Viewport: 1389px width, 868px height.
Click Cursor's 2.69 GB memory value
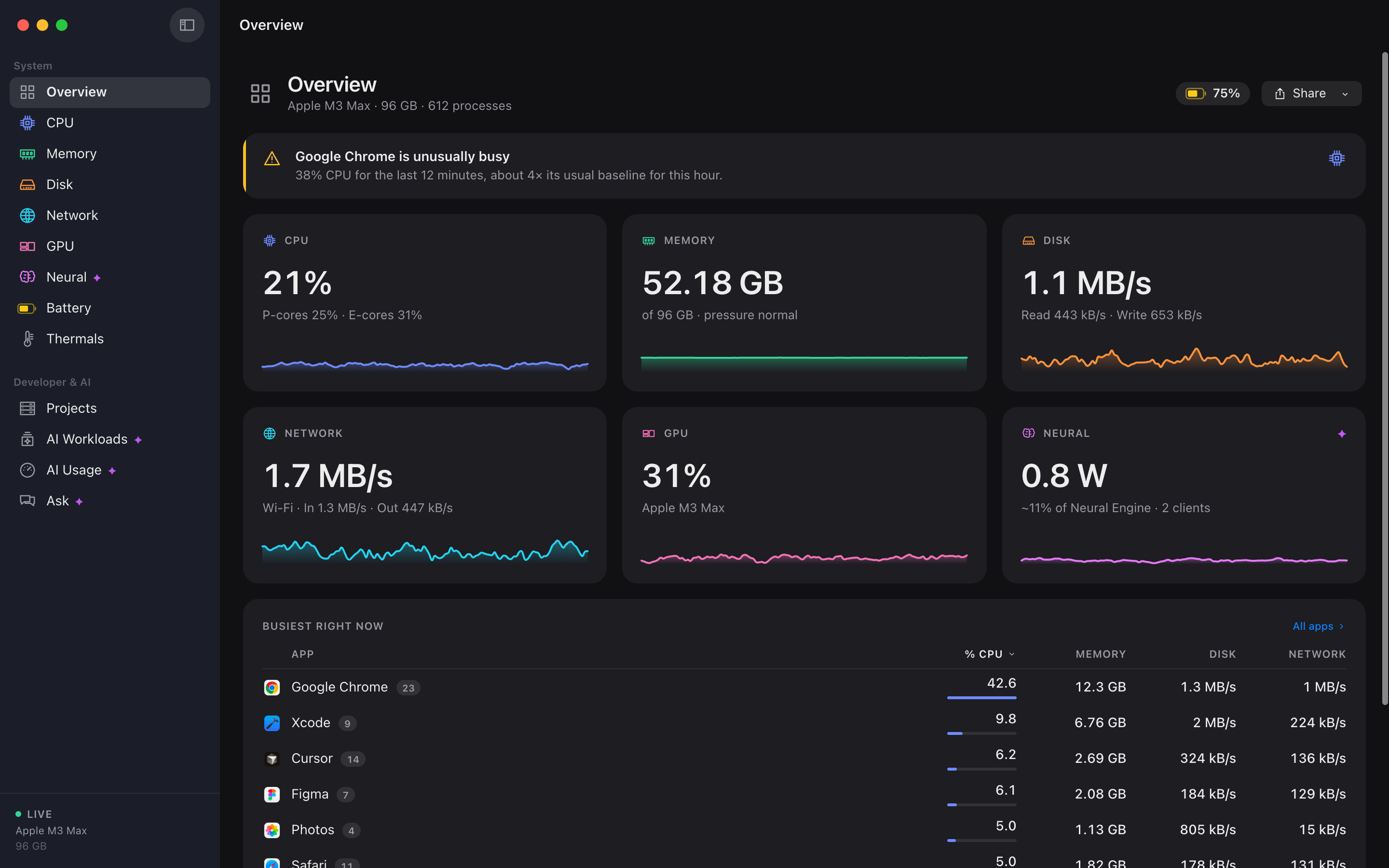pos(1100,759)
